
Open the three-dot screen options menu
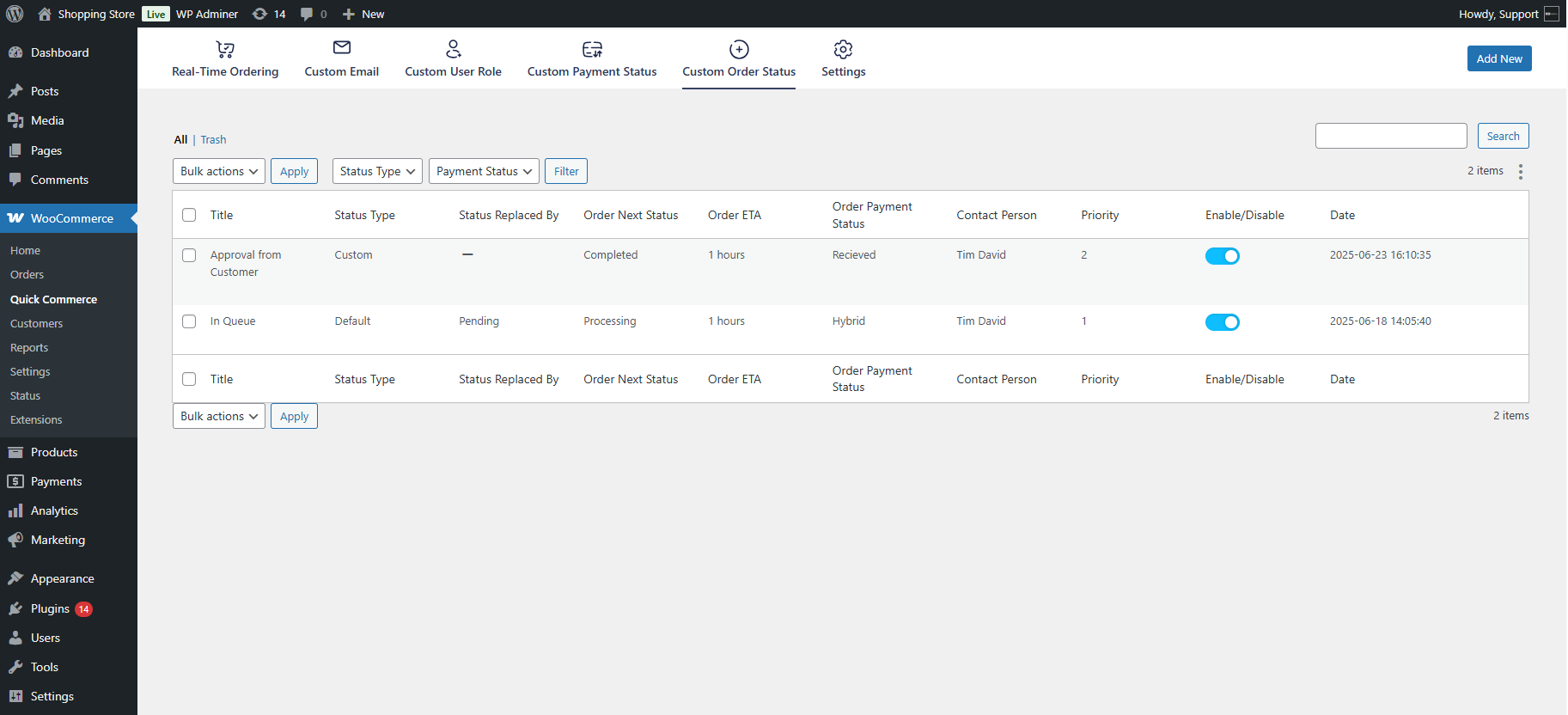click(x=1520, y=172)
